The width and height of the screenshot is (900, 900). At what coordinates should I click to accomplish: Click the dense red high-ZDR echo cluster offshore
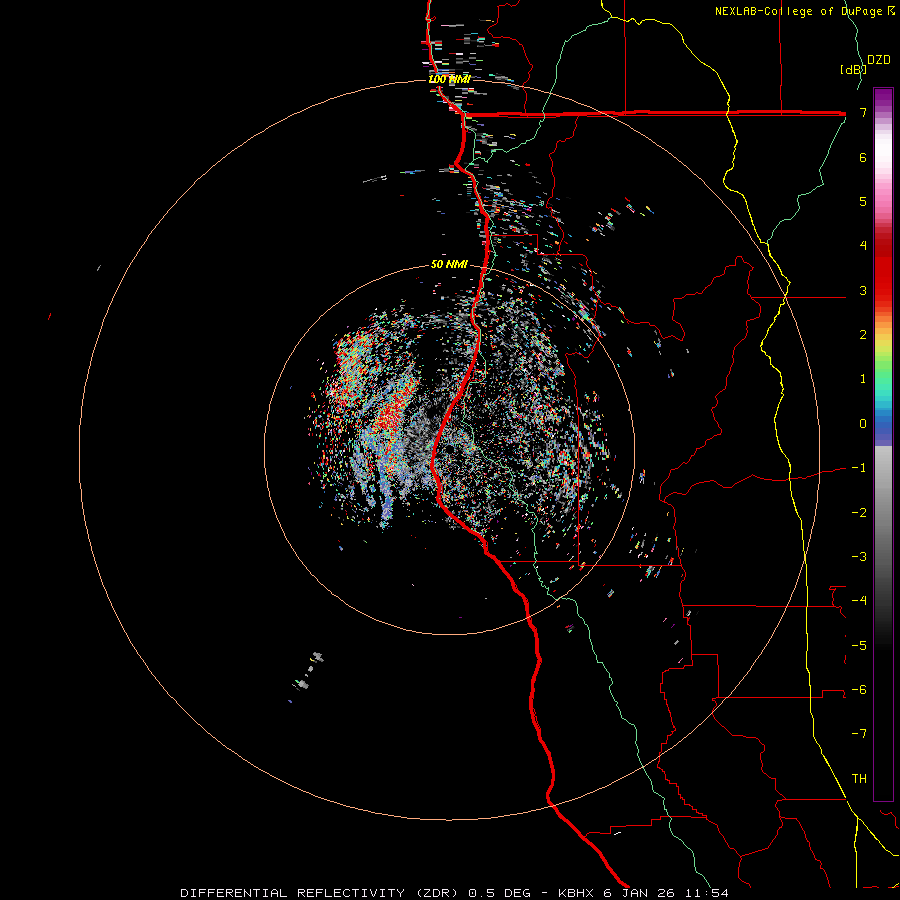(390, 414)
